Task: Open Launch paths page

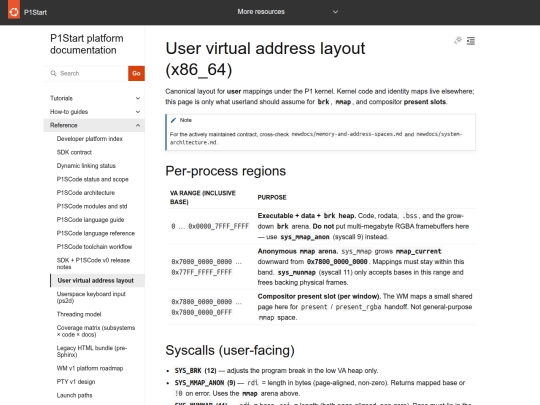Action: pyautogui.click(x=74, y=395)
